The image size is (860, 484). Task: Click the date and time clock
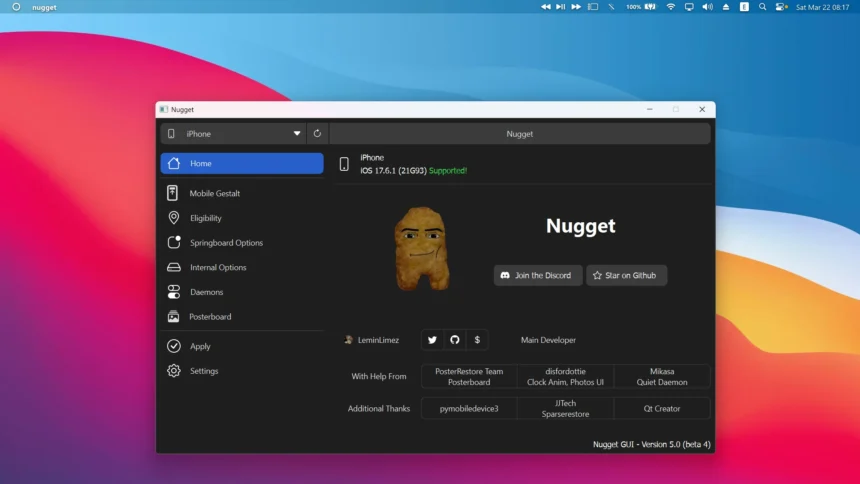pos(822,7)
